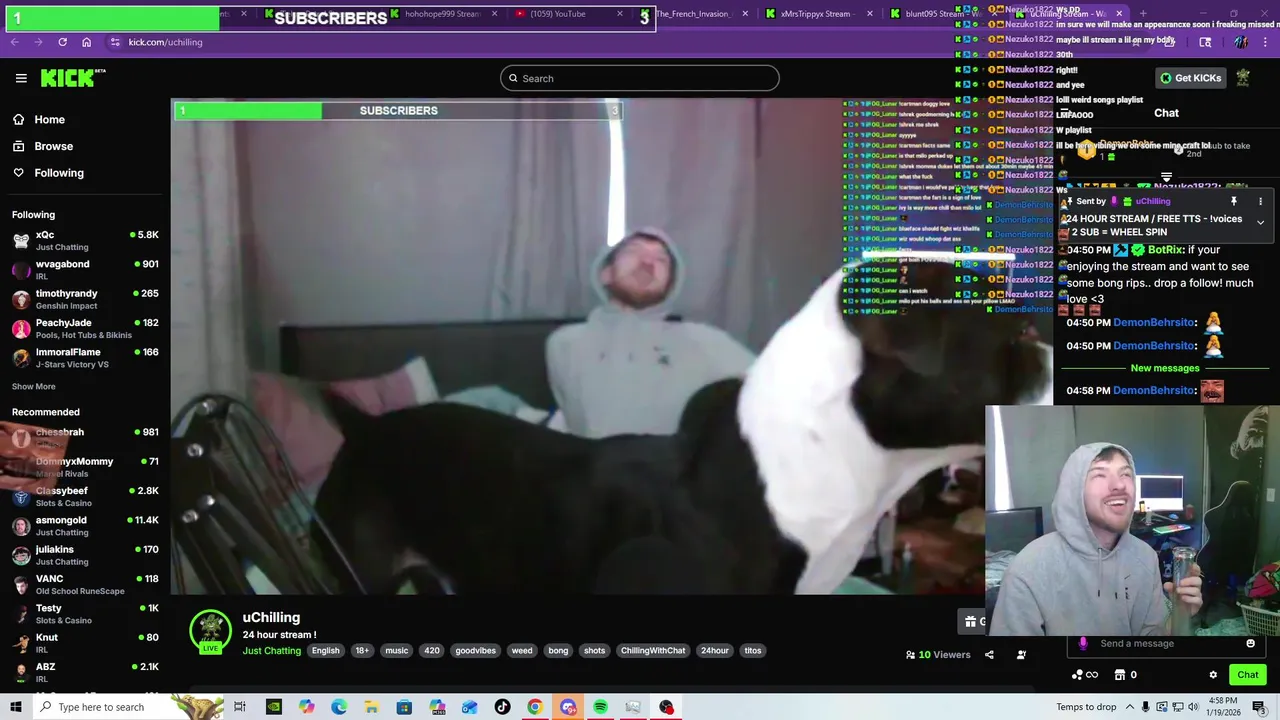Open Task View on the taskbar
The width and height of the screenshot is (1280, 720).
[x=240, y=707]
